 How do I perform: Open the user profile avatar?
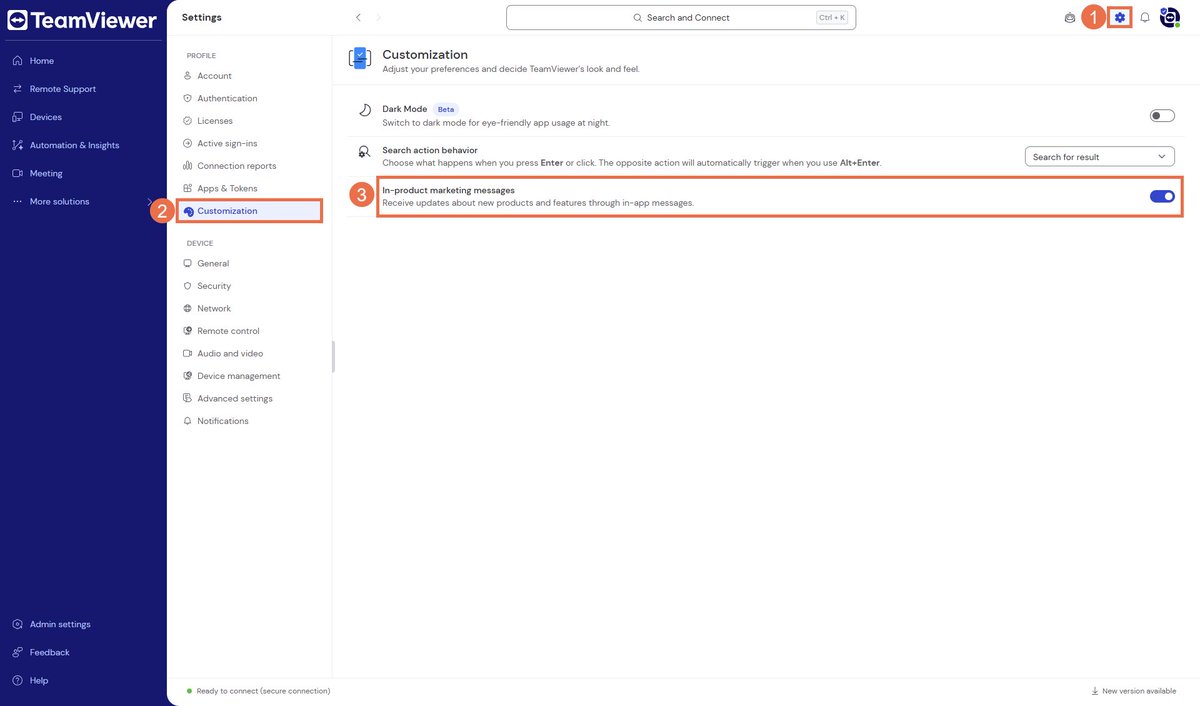point(1170,17)
